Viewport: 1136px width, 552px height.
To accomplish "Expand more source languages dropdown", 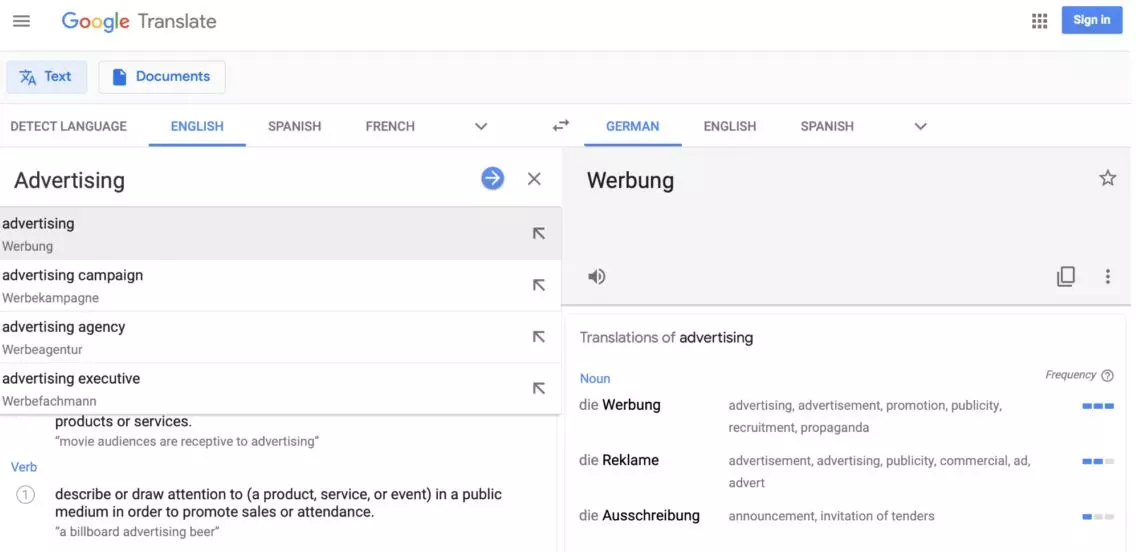I will pos(481,127).
